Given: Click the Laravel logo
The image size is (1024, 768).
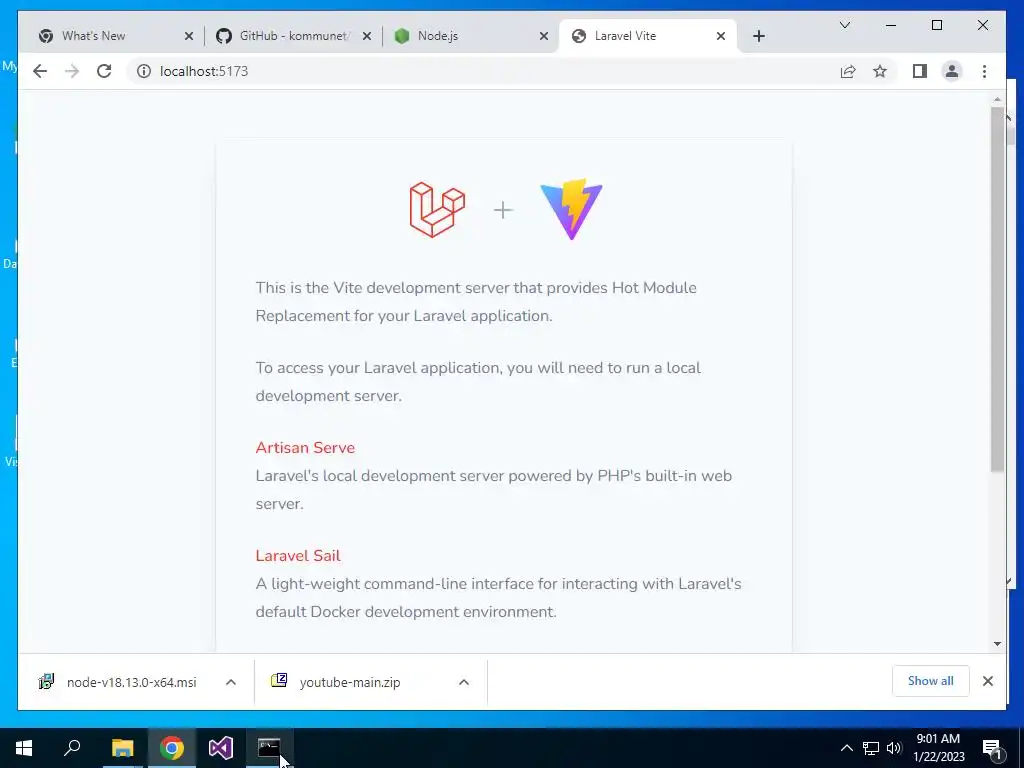Looking at the screenshot, I should pyautogui.click(x=437, y=210).
